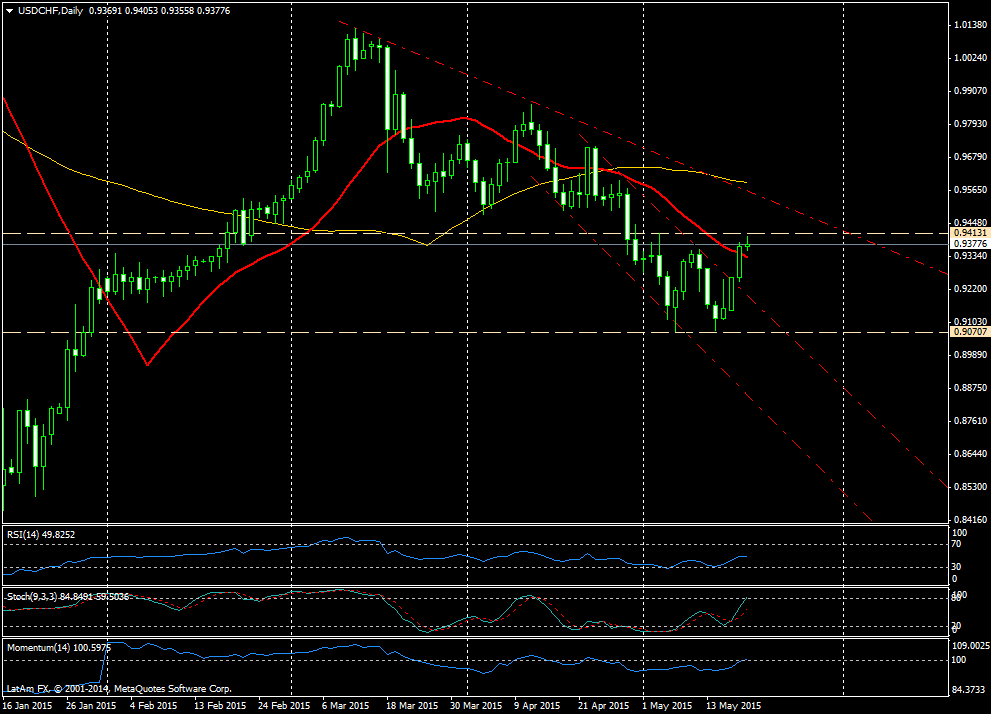991x714 pixels.
Task: Click the red moving average's V-shaped low point
Action: (147, 365)
